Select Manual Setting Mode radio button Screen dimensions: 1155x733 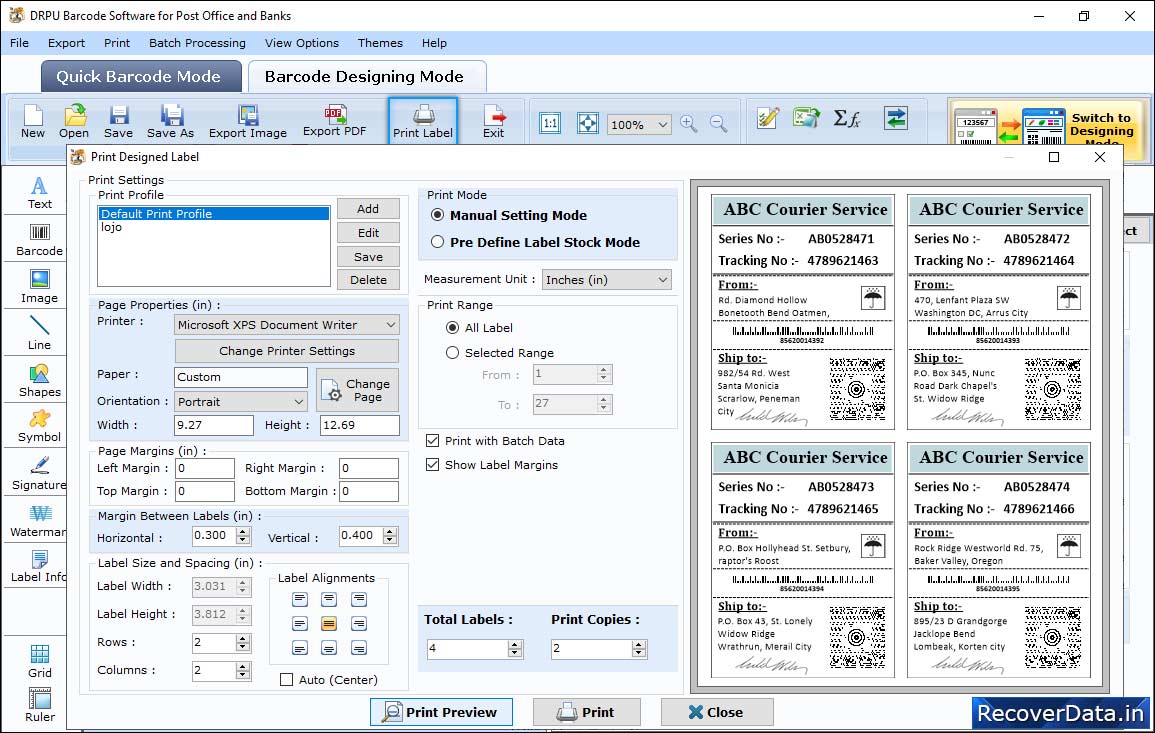438,215
